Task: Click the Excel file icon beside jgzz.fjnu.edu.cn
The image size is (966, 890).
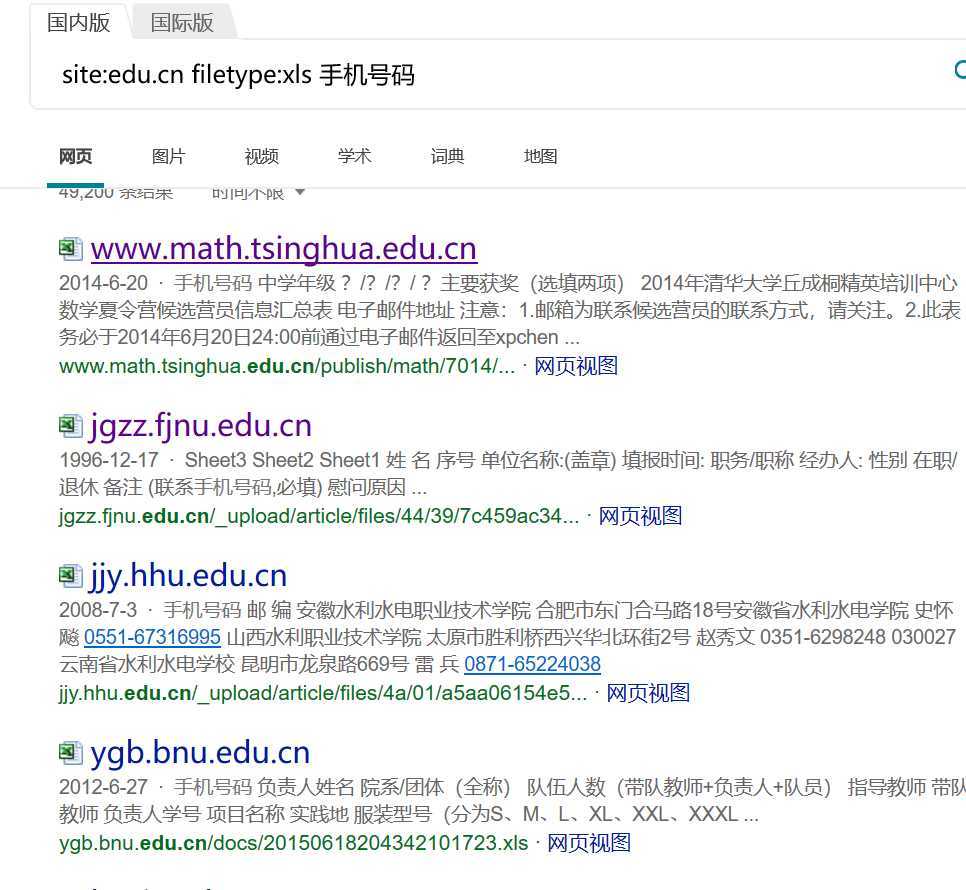Action: (x=71, y=426)
